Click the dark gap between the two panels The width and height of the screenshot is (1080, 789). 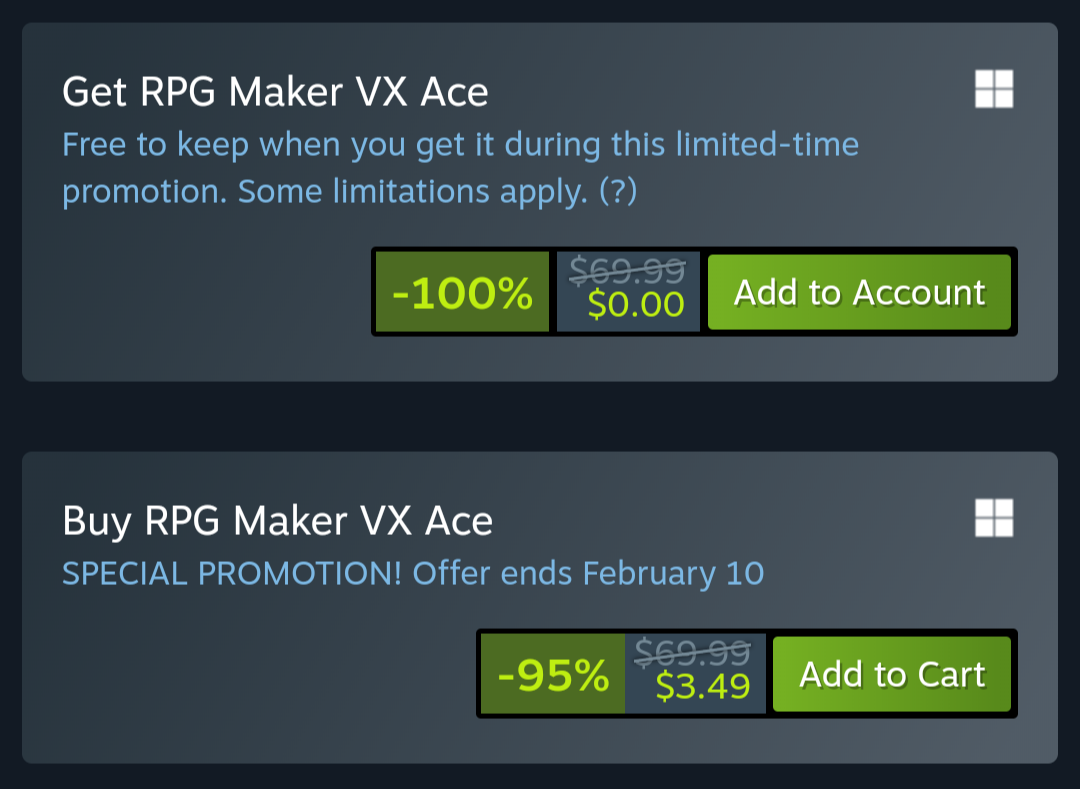tap(540, 417)
